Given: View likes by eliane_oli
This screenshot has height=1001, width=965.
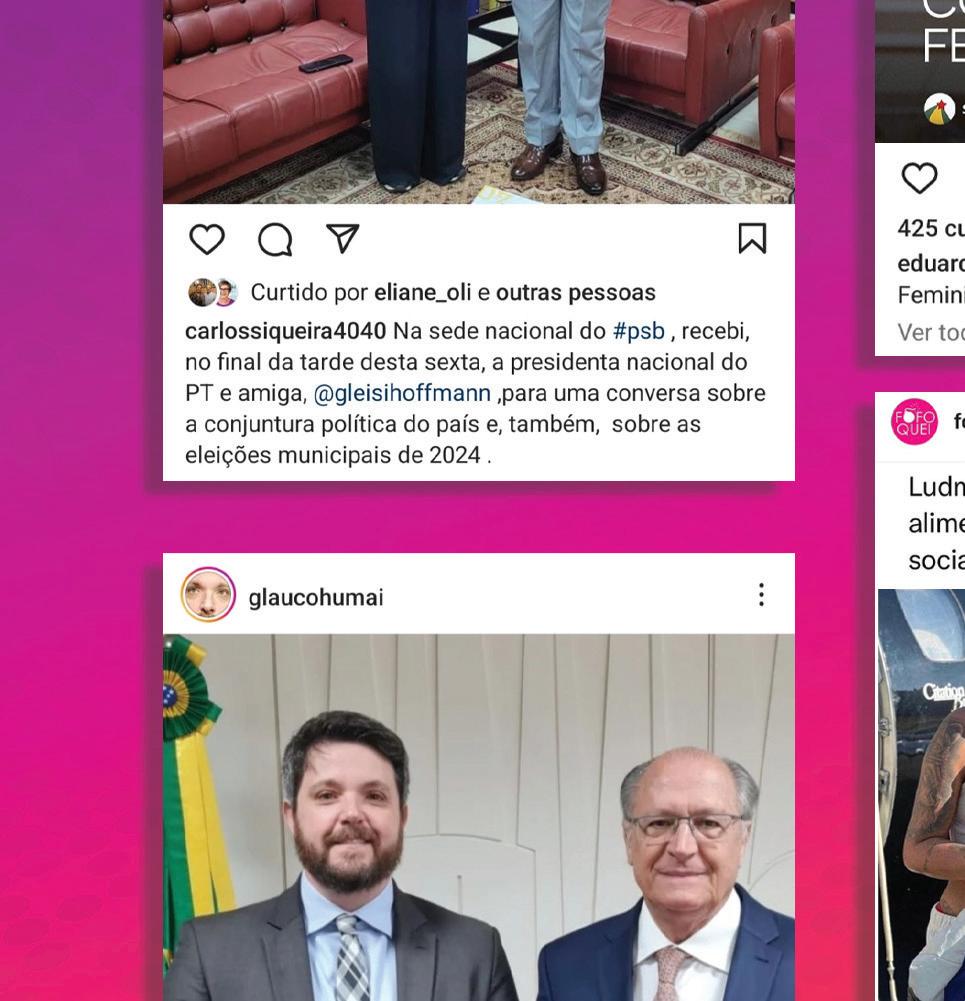Looking at the screenshot, I should pyautogui.click(x=423, y=292).
